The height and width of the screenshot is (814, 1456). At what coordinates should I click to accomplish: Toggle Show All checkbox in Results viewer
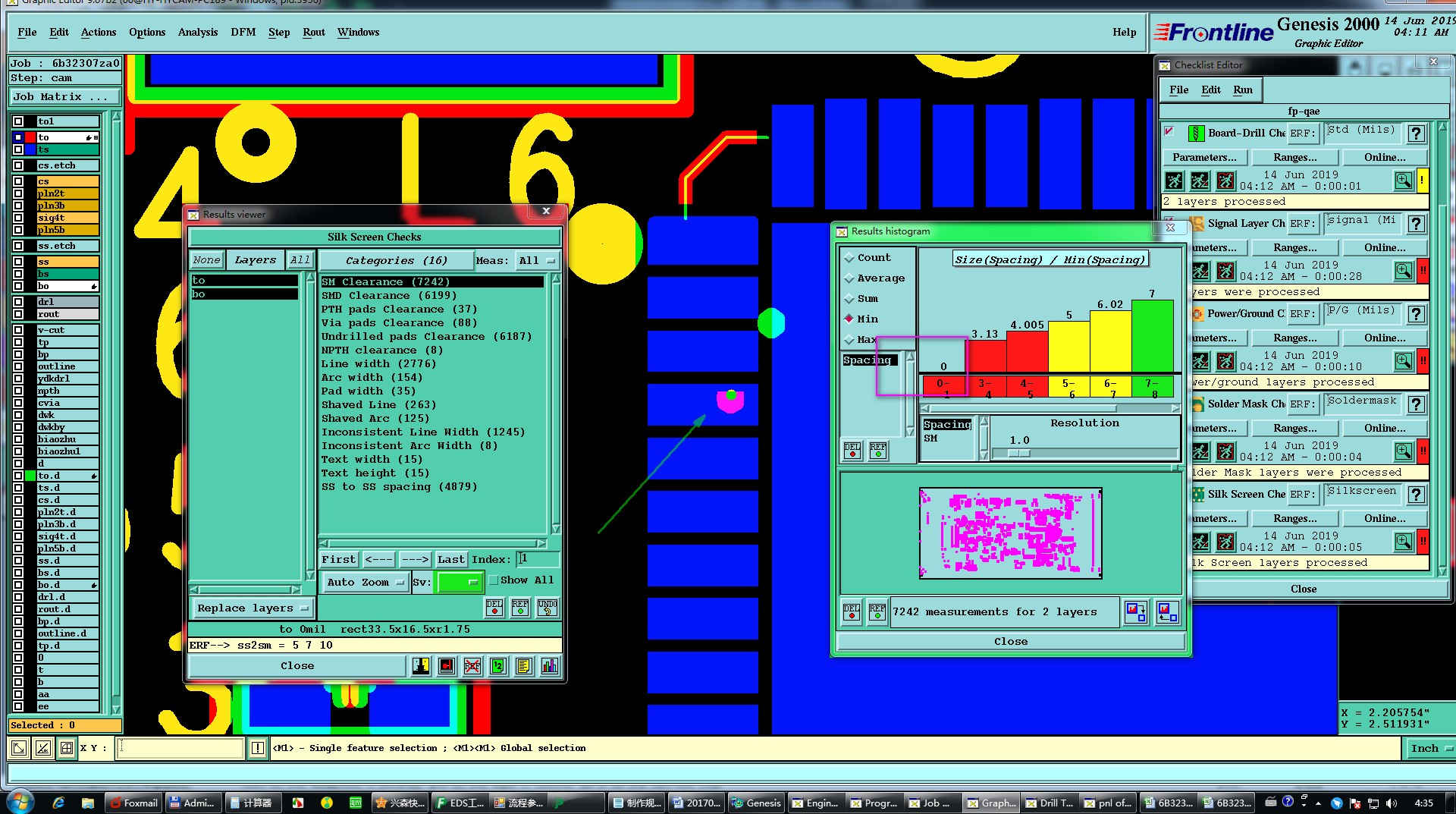pos(494,580)
